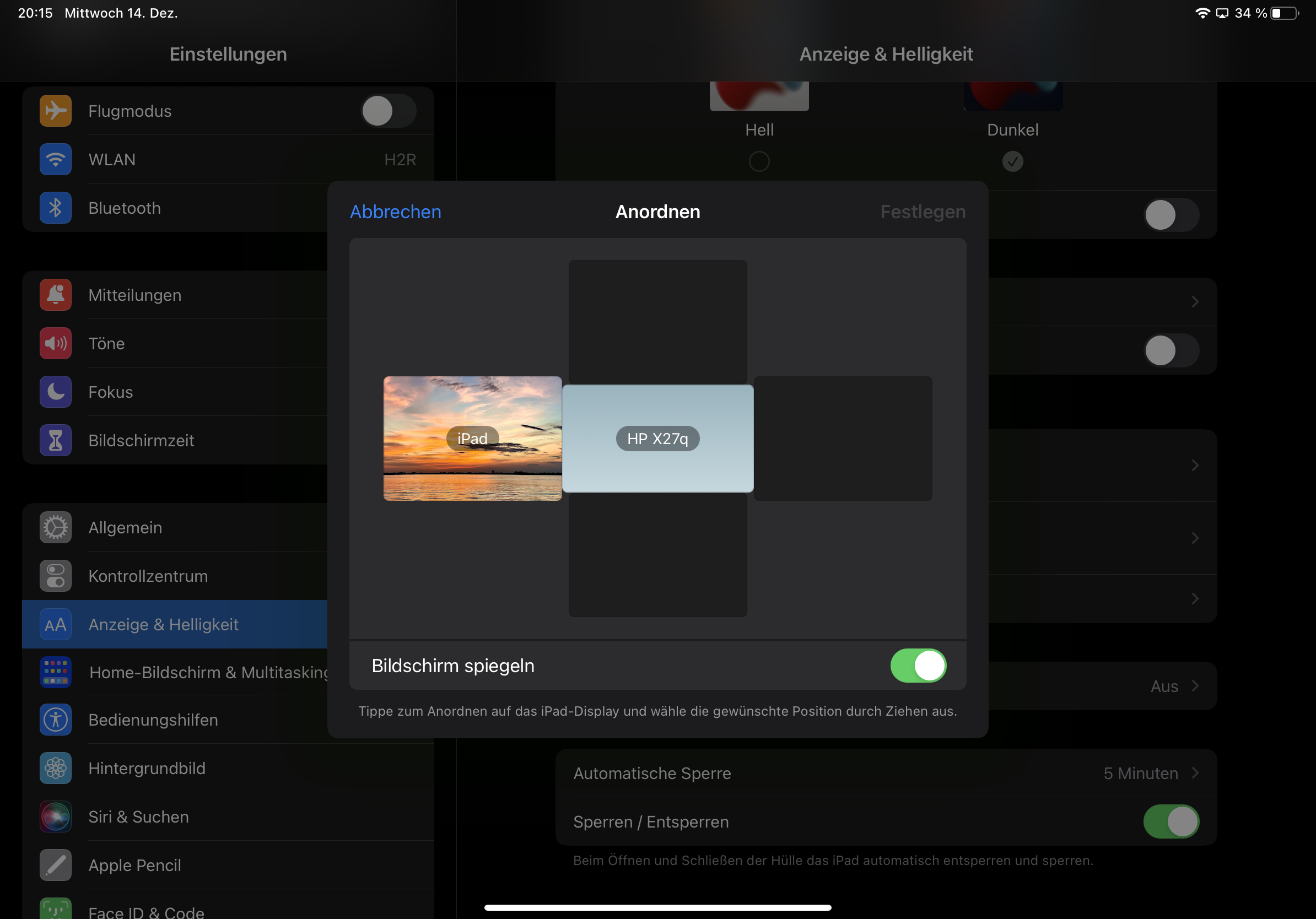Viewport: 1316px width, 919px height.
Task: Tap the Bluetooth icon in sidebar
Action: click(x=56, y=208)
